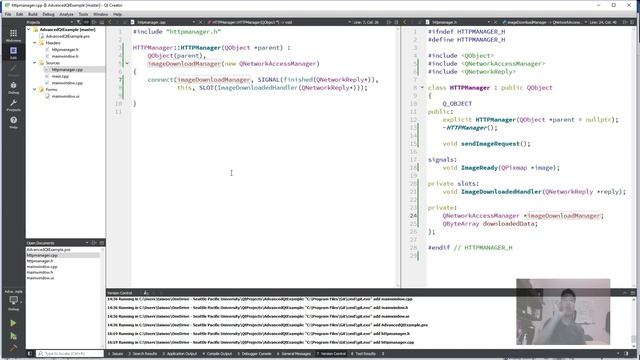The height and width of the screenshot is (360, 640).
Task: Select mainwindow.ui under Forms
Action: click(66, 96)
